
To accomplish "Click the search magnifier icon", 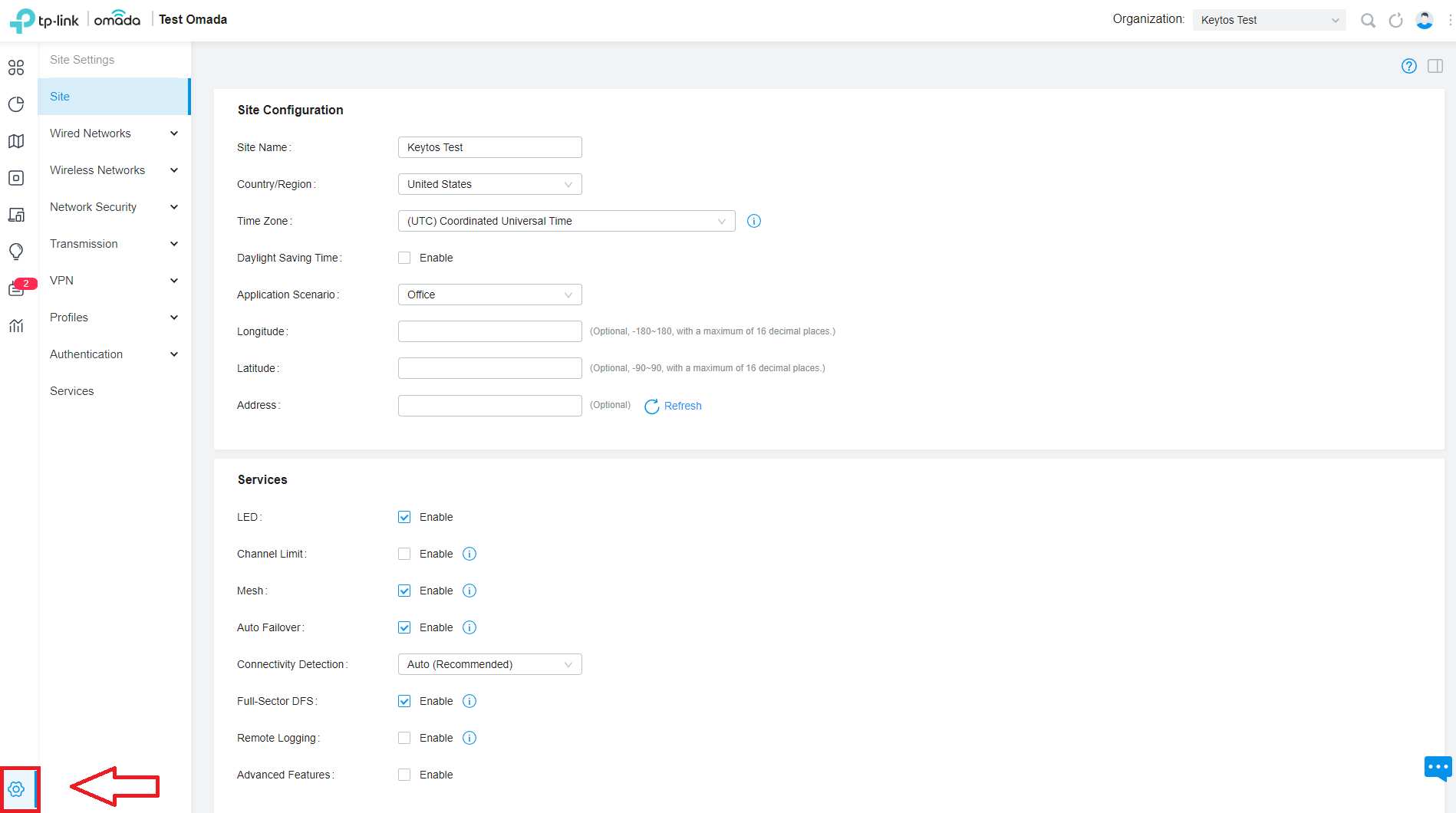I will point(1368,21).
